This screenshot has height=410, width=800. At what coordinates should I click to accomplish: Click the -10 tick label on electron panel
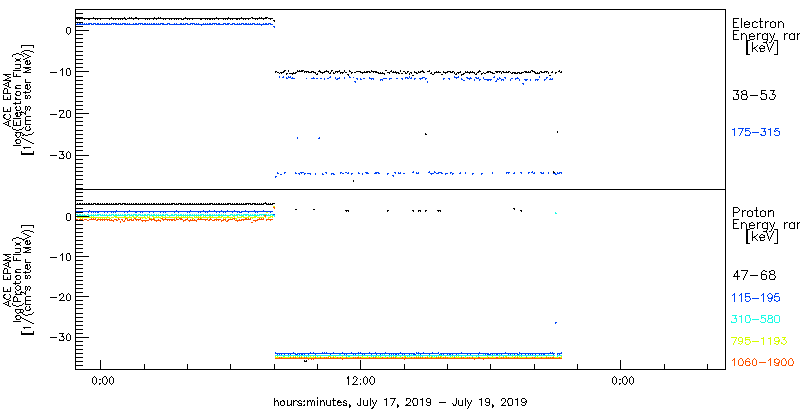pos(60,71)
